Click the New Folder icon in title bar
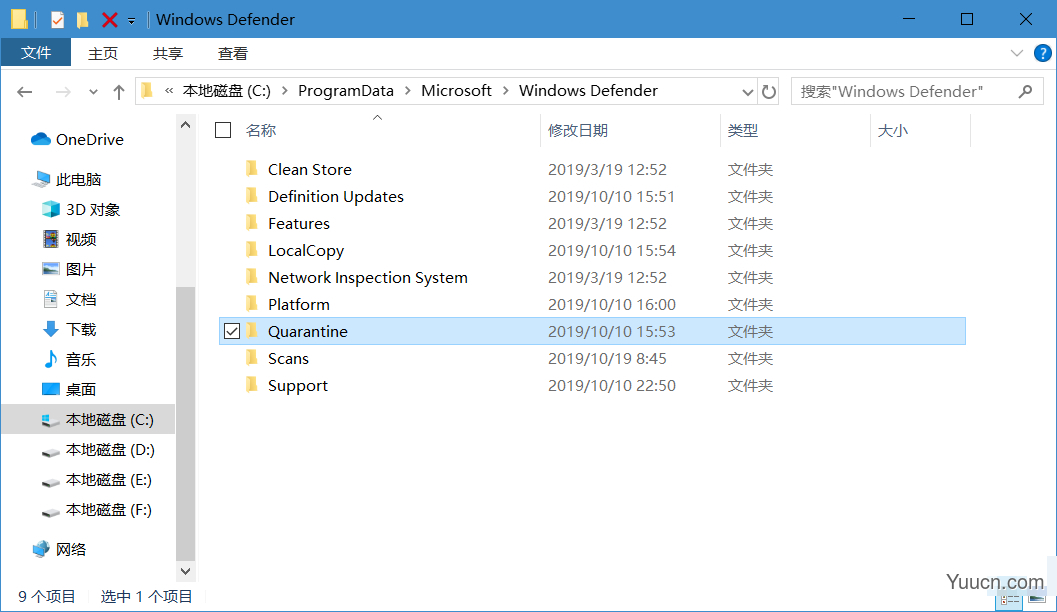 (82, 20)
